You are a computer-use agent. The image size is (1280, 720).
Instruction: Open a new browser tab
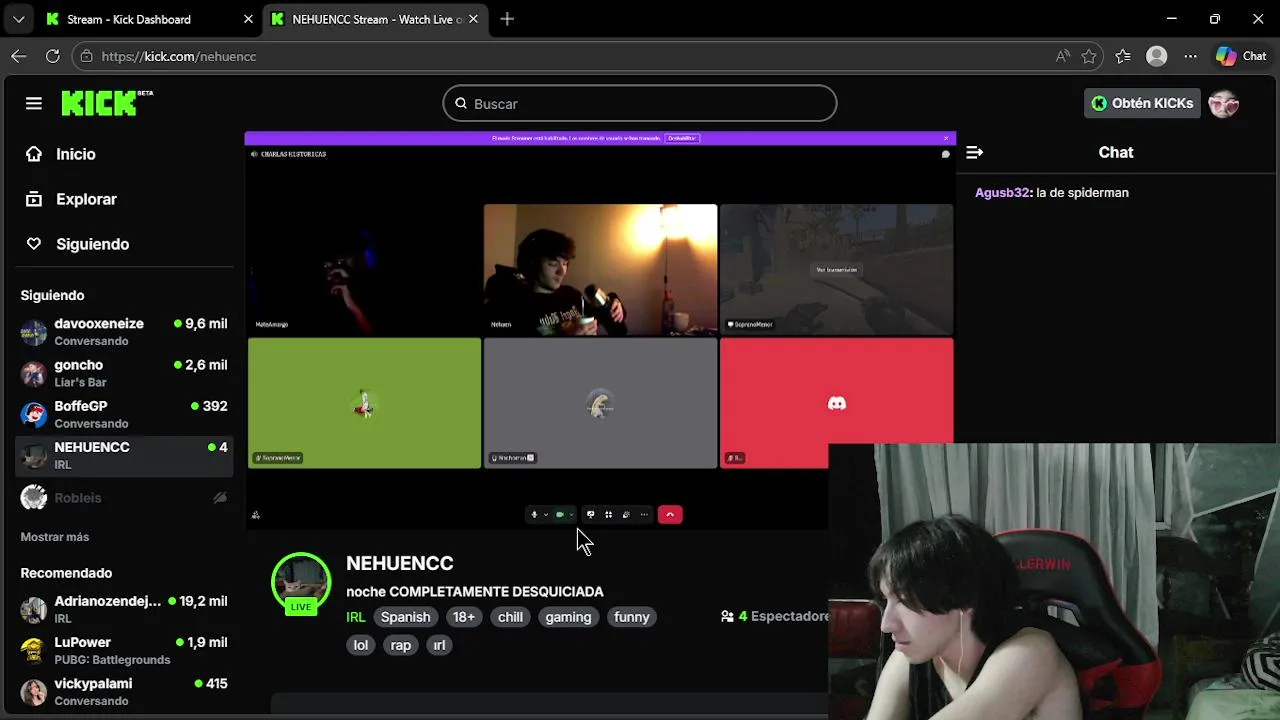[507, 19]
